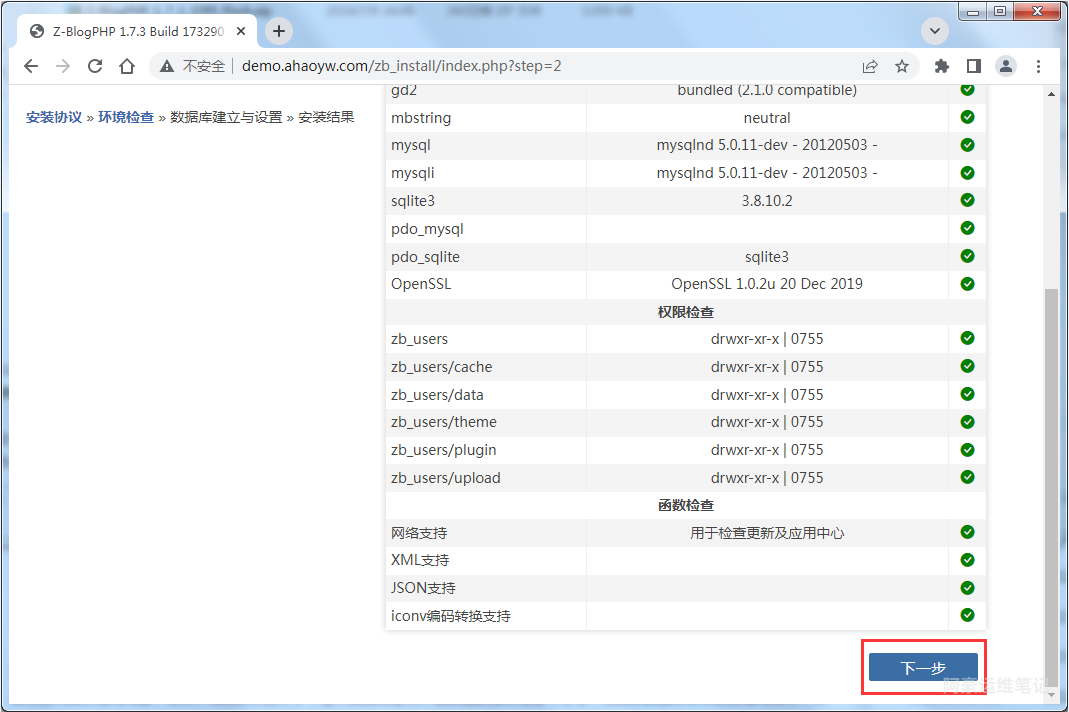Screen dimensions: 1069x712
Task: Click the sqlite3 version 3.8.10.2 cell
Action: (767, 201)
